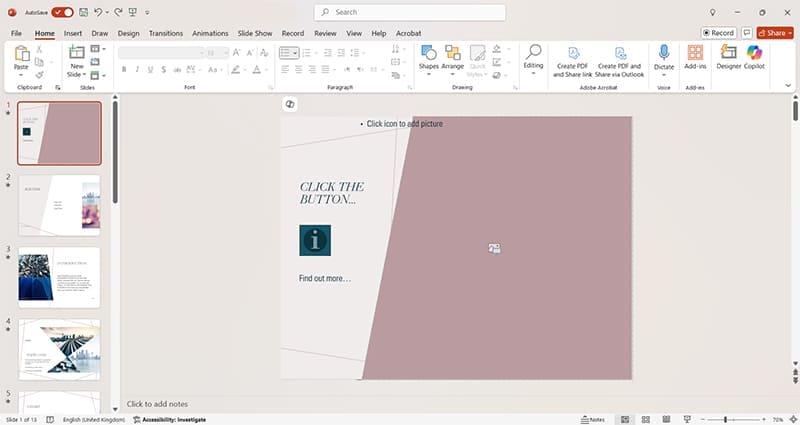The image size is (800, 425).
Task: Toggle Notes pane in status bar
Action: (x=592, y=419)
